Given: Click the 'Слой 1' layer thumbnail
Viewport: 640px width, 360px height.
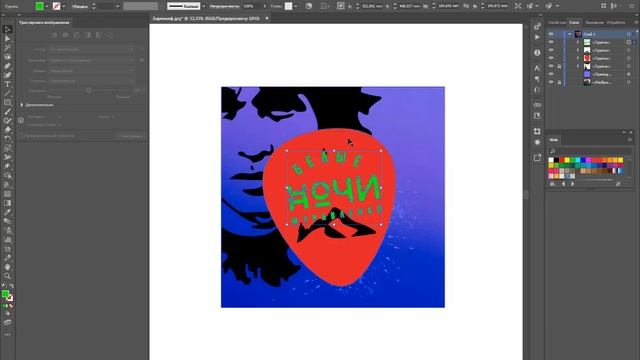Looking at the screenshot, I should [578, 34].
